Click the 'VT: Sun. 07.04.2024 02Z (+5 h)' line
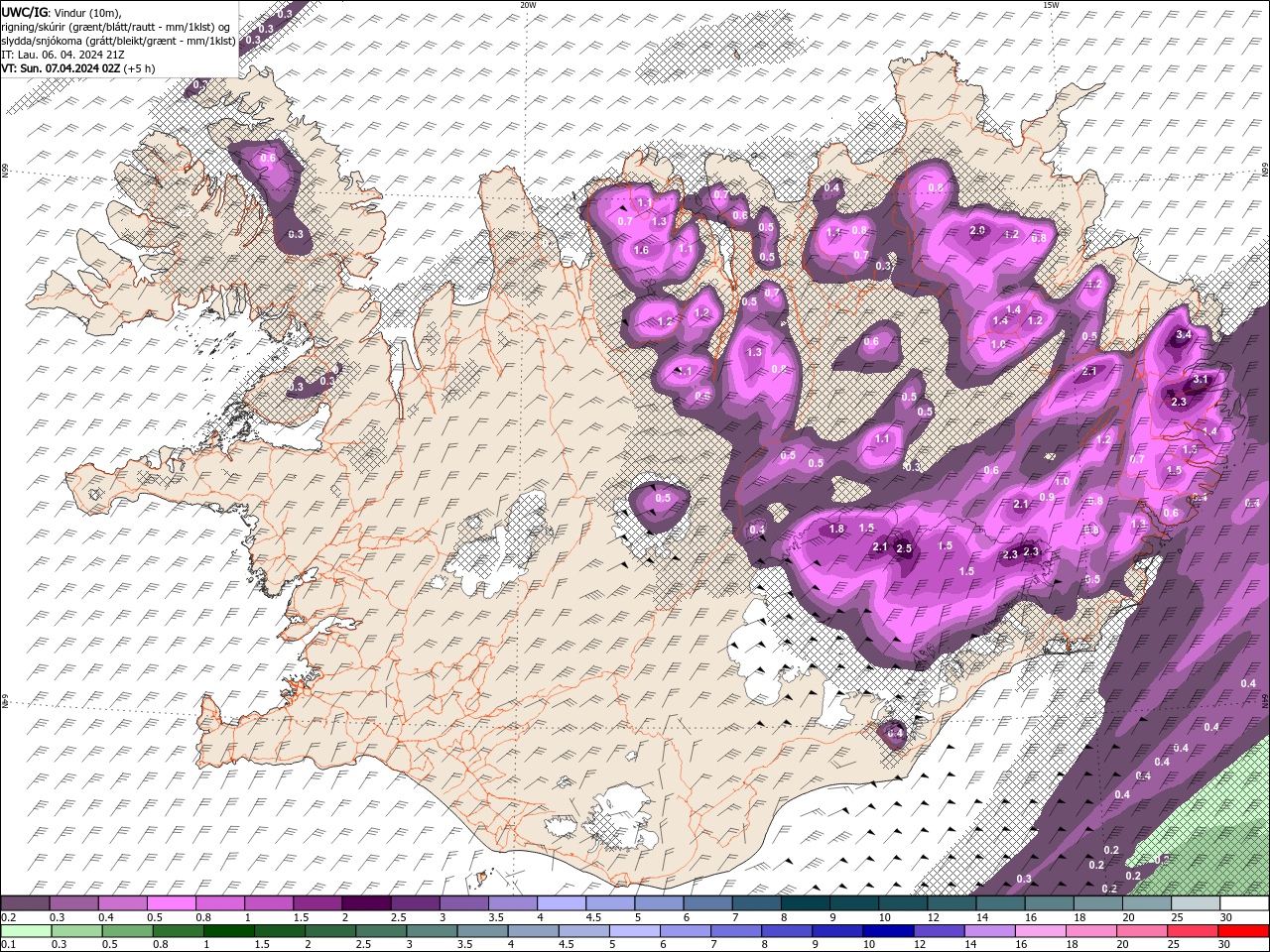 78,68
